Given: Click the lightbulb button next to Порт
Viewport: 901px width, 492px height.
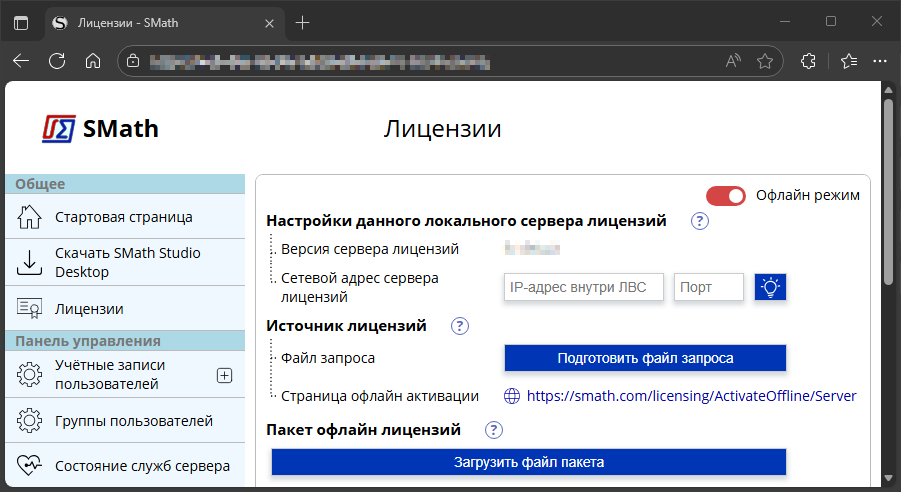Looking at the screenshot, I should coord(770,287).
